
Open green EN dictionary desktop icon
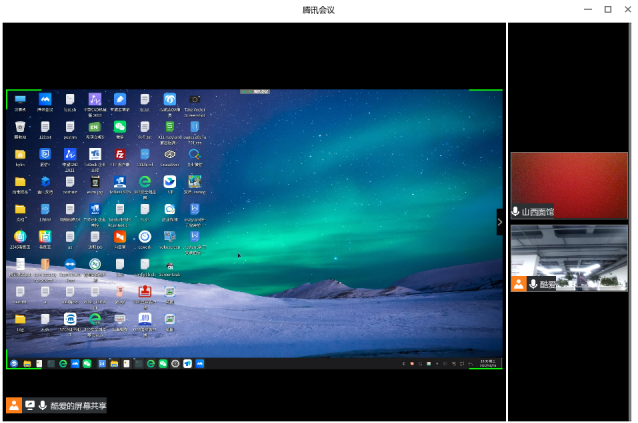coord(95,127)
